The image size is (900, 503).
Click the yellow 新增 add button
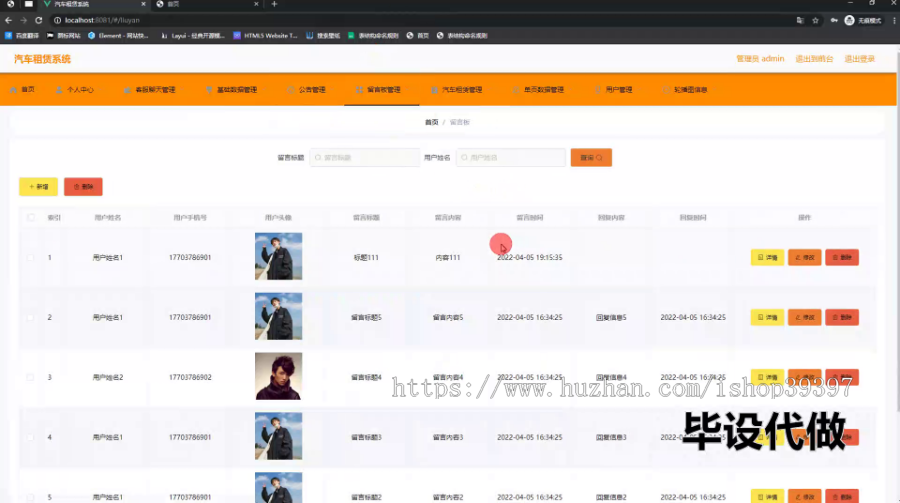[x=38, y=187]
